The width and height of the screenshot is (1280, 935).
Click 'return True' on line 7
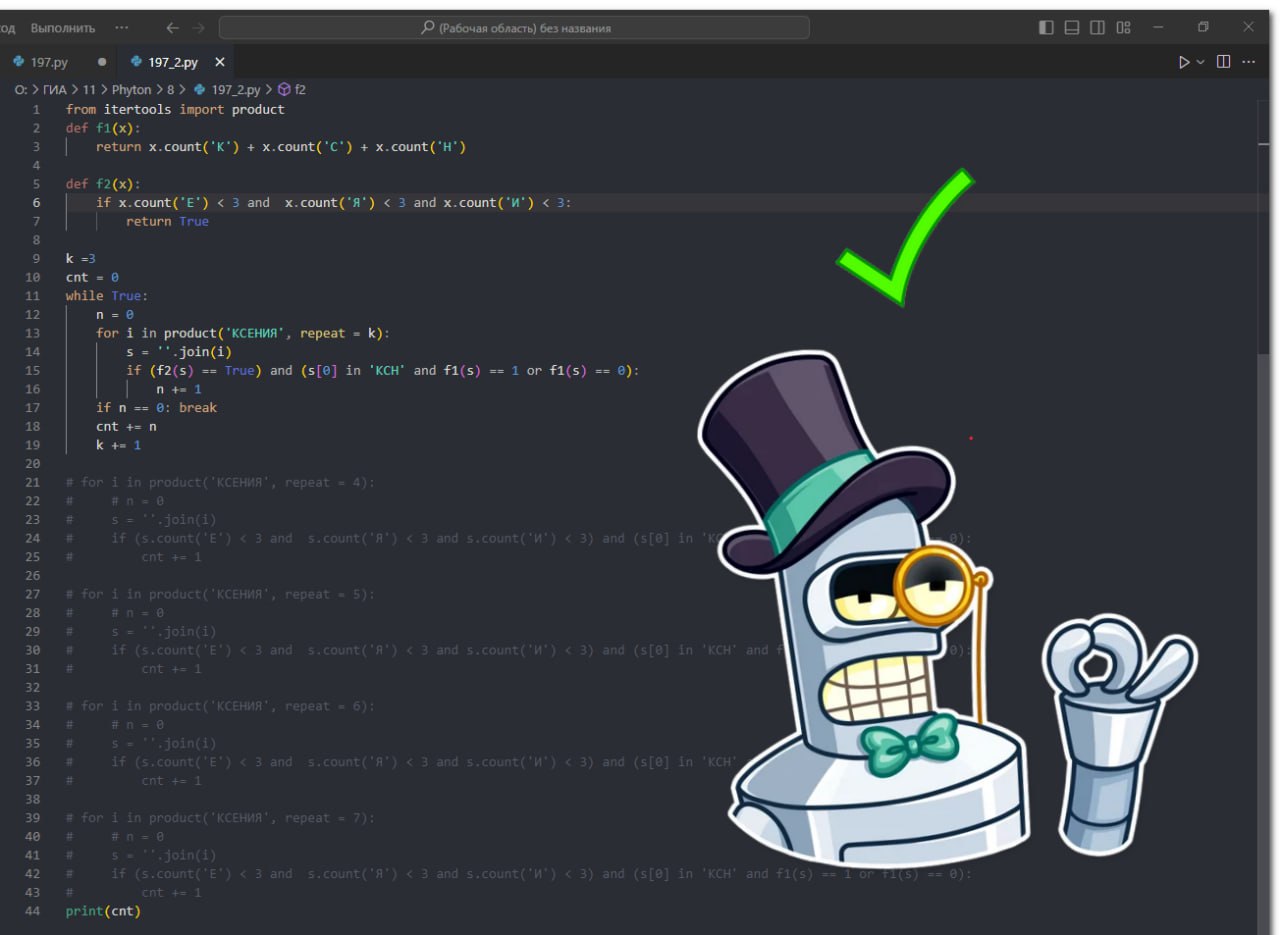167,221
